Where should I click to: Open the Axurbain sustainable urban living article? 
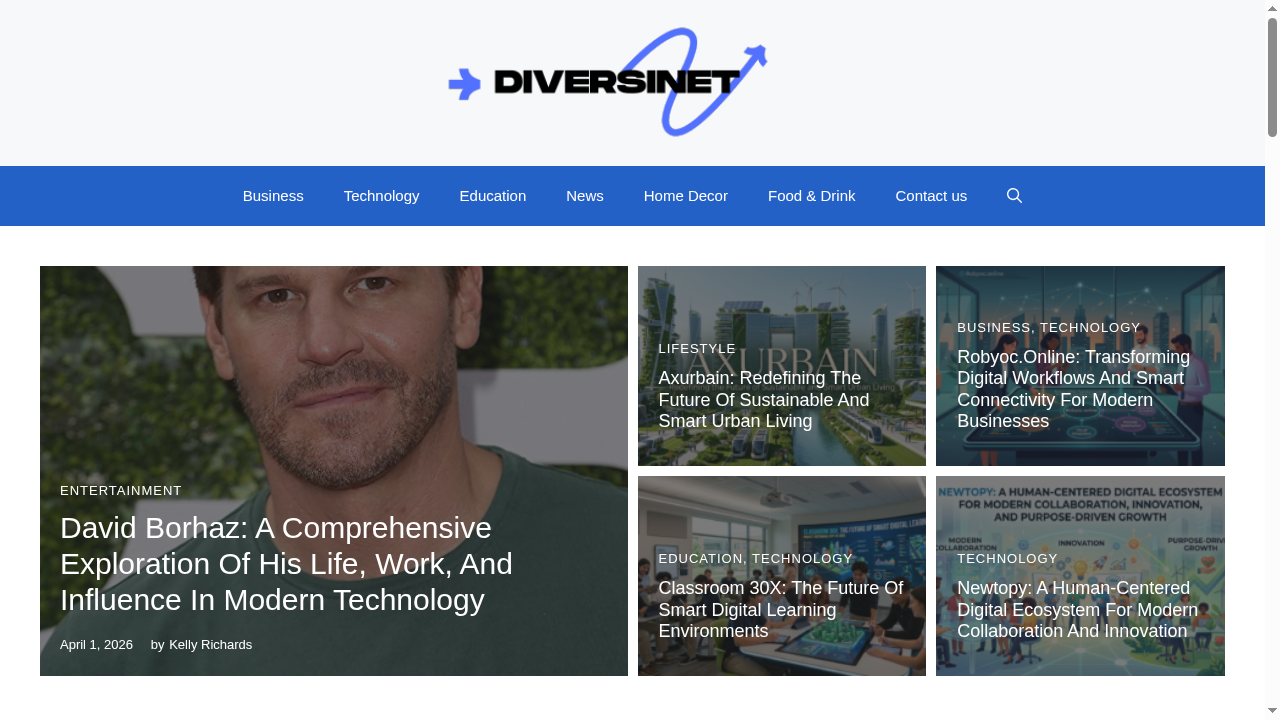tap(763, 399)
